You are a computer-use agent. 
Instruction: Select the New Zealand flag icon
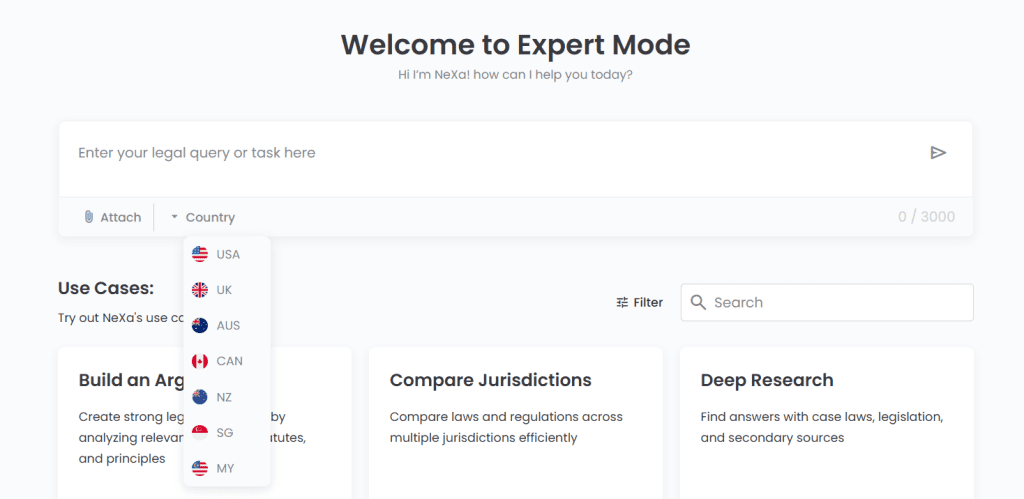[200, 397]
